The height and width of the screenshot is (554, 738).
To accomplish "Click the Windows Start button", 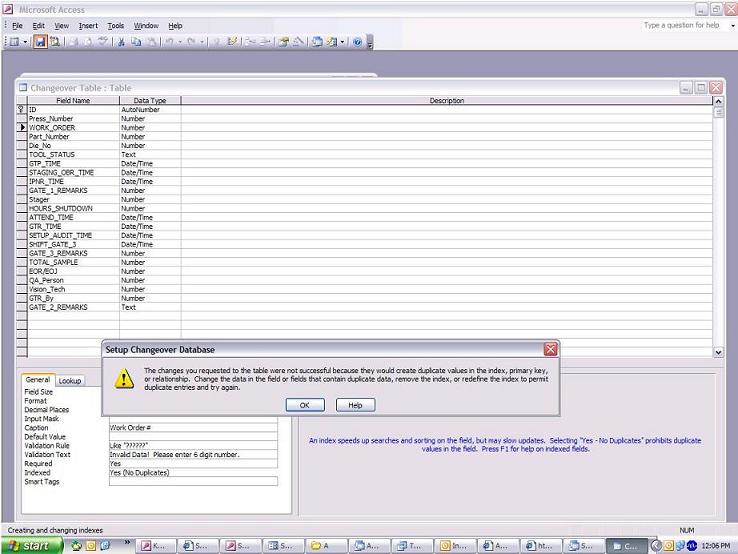I will [x=29, y=546].
